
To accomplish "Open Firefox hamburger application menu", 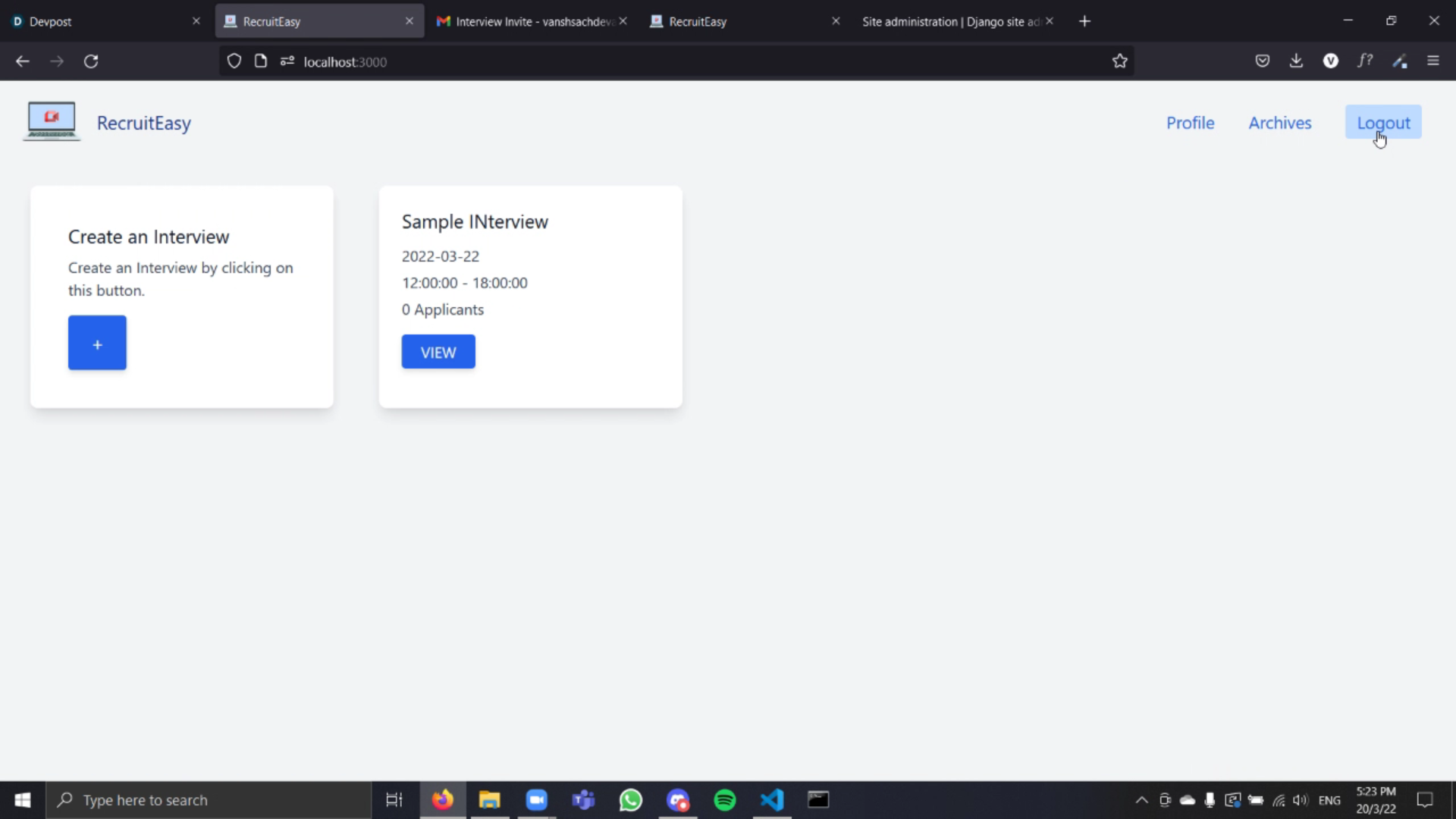I will [x=1432, y=61].
